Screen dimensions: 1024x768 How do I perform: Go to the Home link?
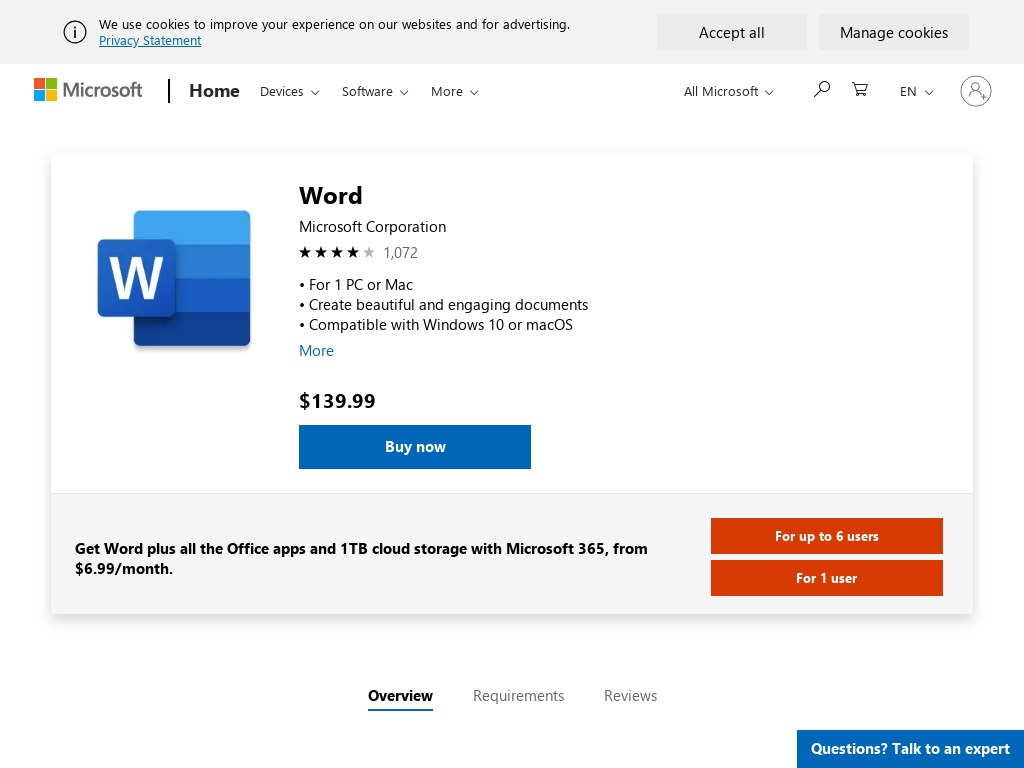214,91
